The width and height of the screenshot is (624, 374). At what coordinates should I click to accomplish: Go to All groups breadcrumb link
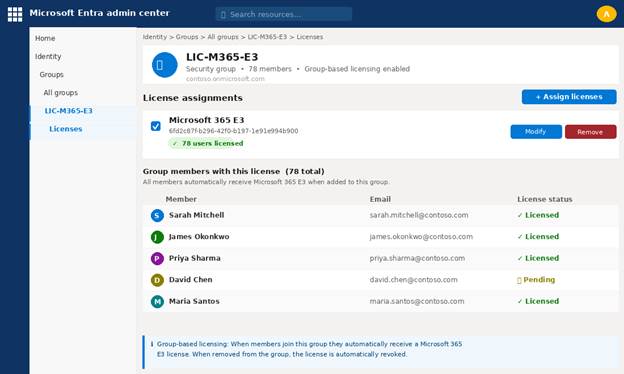(x=223, y=37)
